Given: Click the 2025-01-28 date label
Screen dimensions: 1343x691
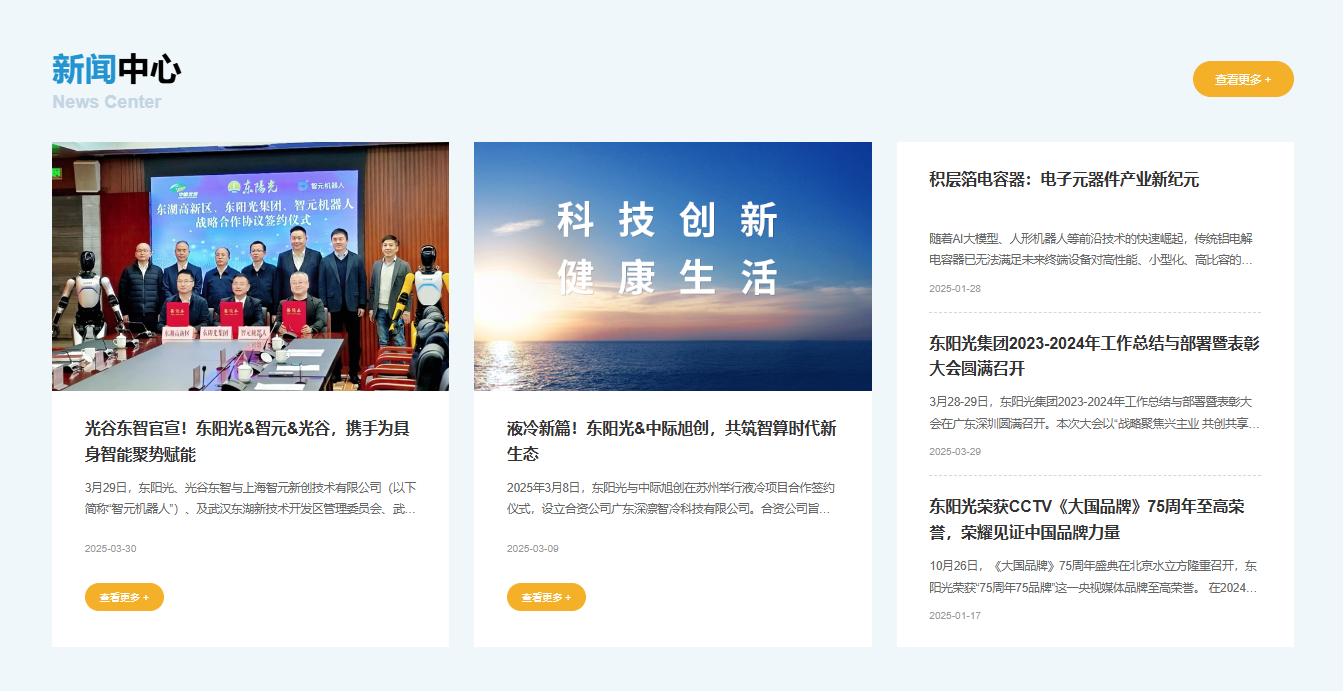Looking at the screenshot, I should pos(954,288).
